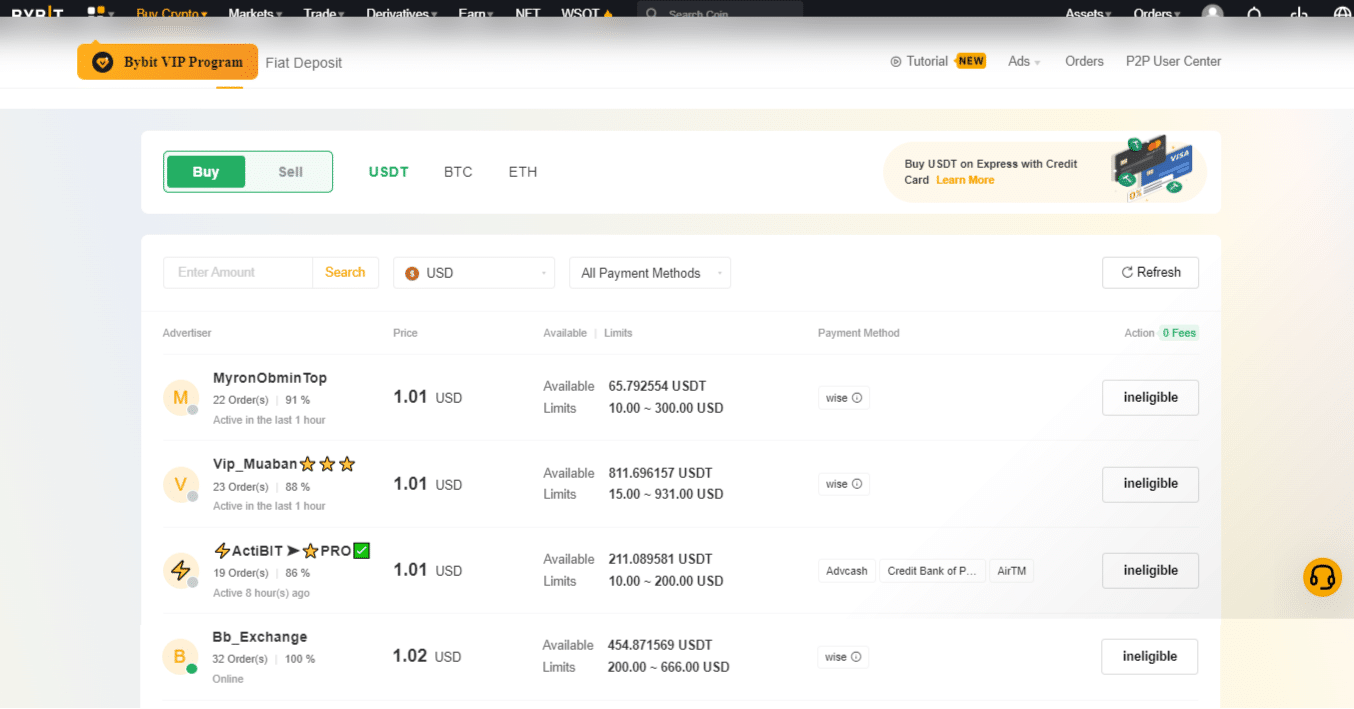The image size is (1354, 709).
Task: Select the USDT coin tab
Action: pyautogui.click(x=388, y=172)
